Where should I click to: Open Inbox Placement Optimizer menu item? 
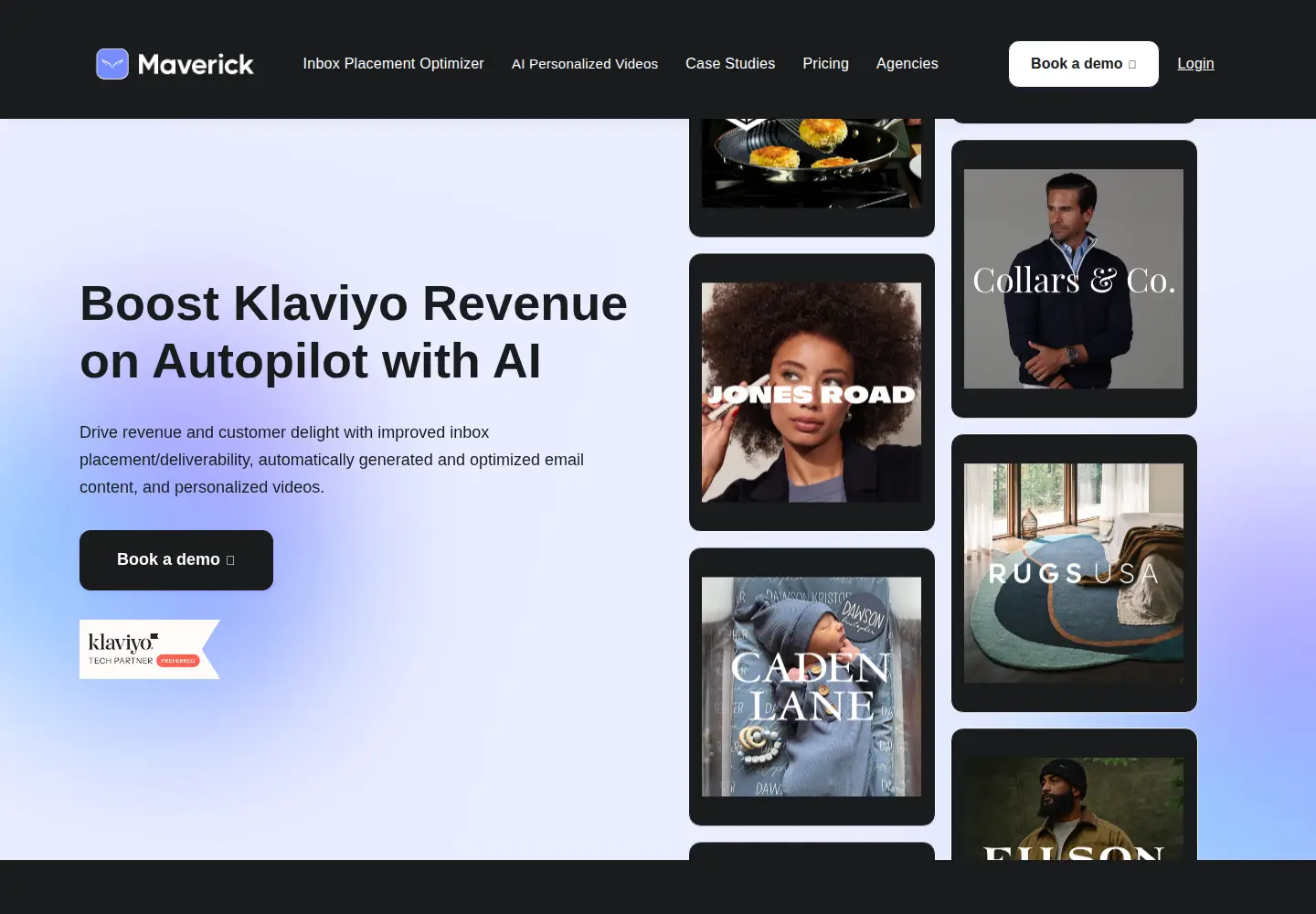coord(393,63)
